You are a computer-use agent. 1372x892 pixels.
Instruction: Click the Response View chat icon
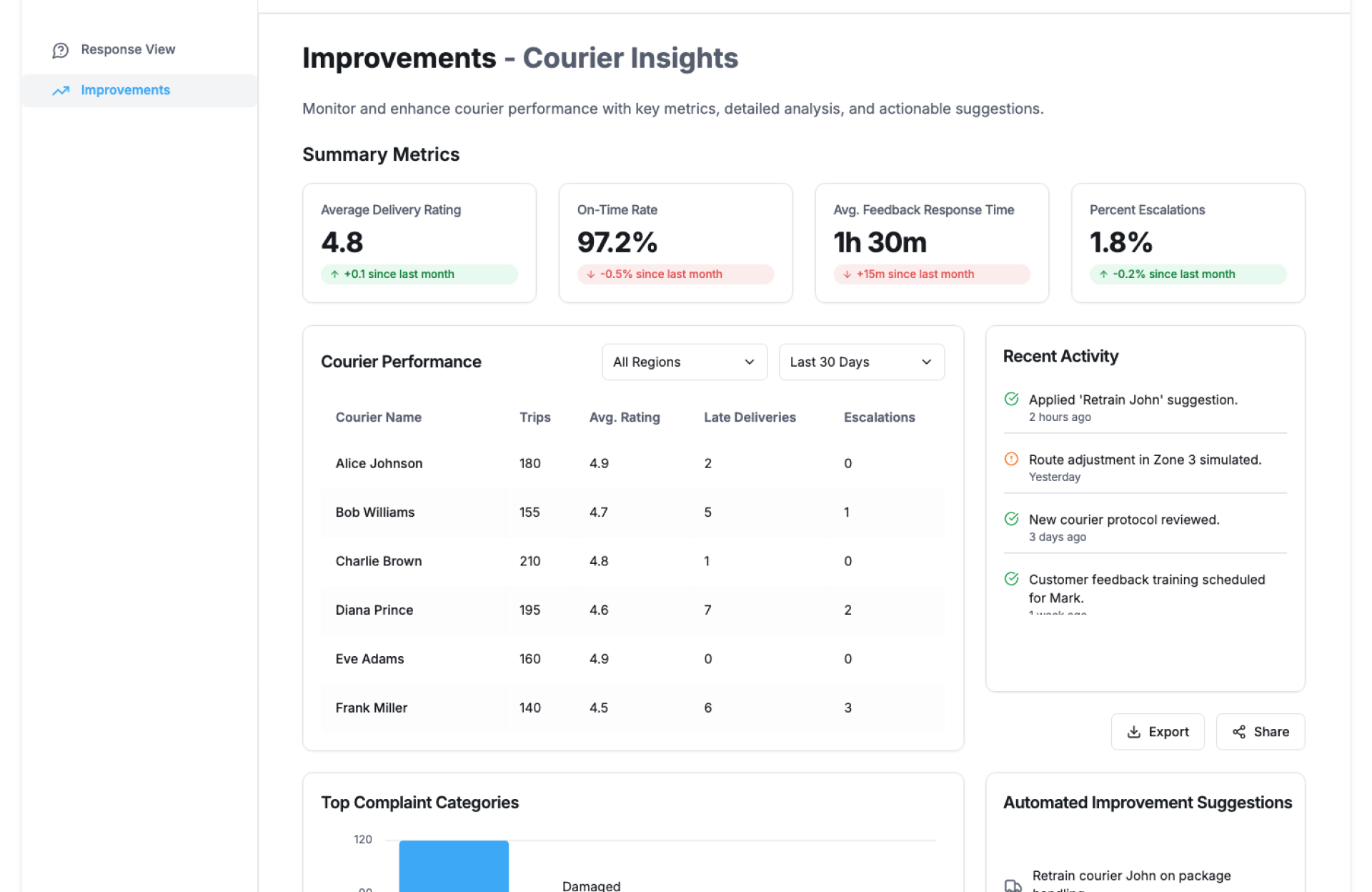pyautogui.click(x=61, y=50)
